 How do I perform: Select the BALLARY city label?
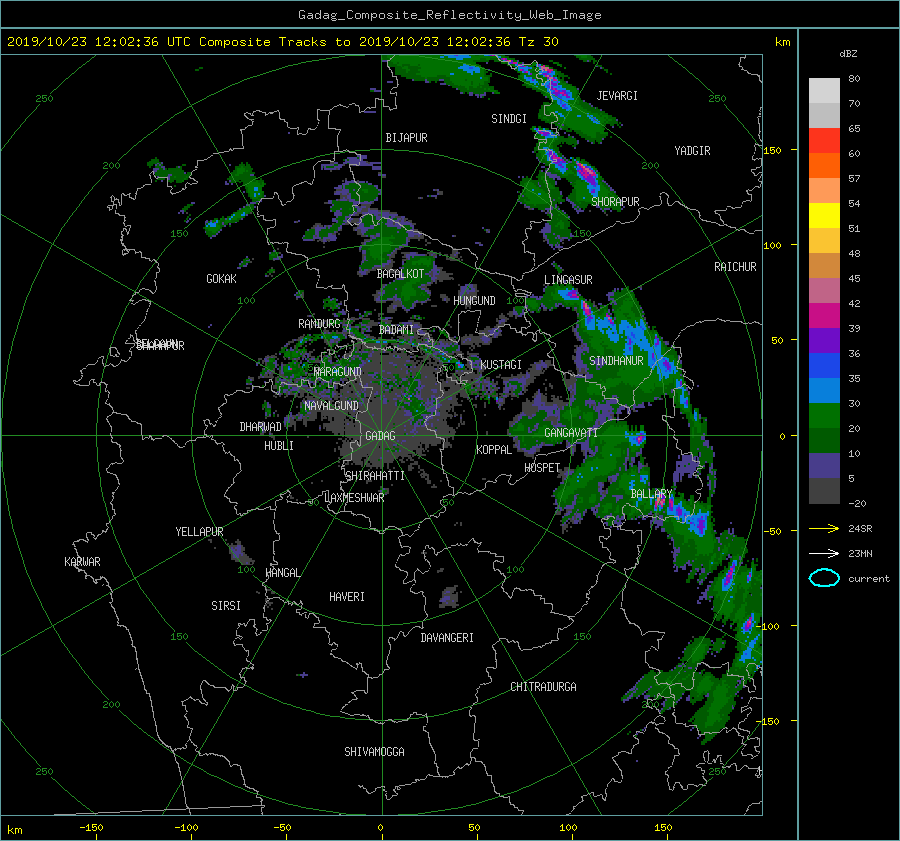click(x=651, y=494)
